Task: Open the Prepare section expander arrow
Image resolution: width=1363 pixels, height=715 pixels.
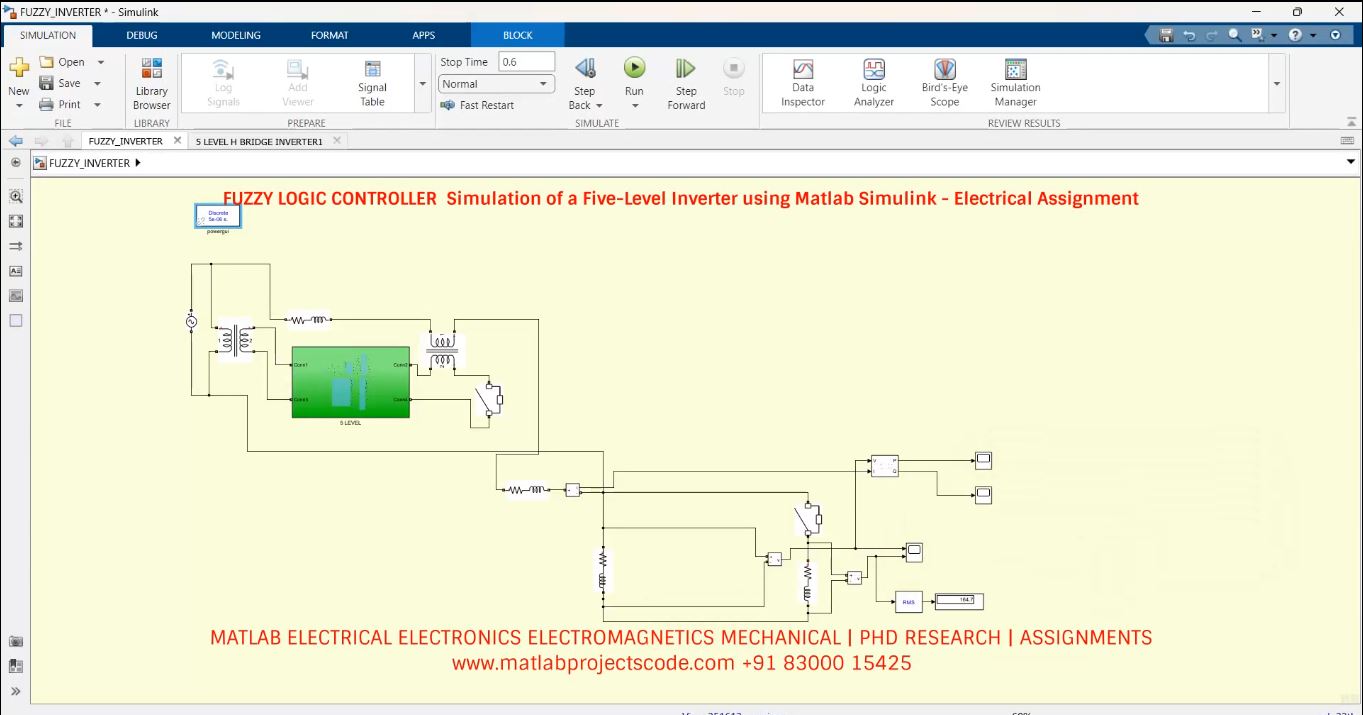Action: click(421, 83)
